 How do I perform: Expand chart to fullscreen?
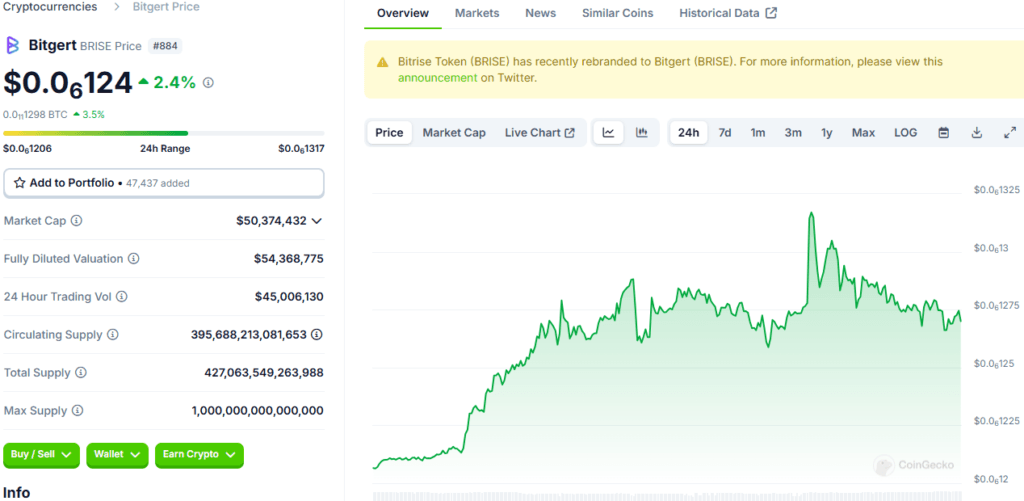tap(1010, 133)
